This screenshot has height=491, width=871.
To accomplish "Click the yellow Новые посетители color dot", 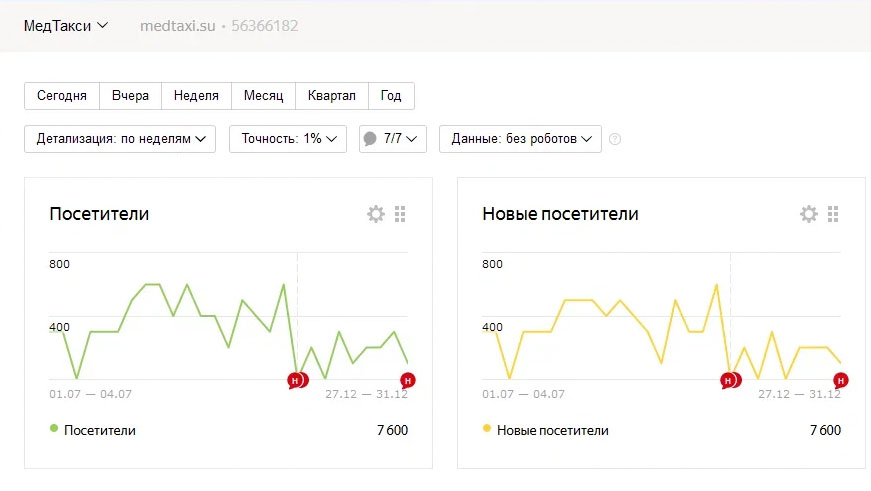I will pyautogui.click(x=487, y=428).
